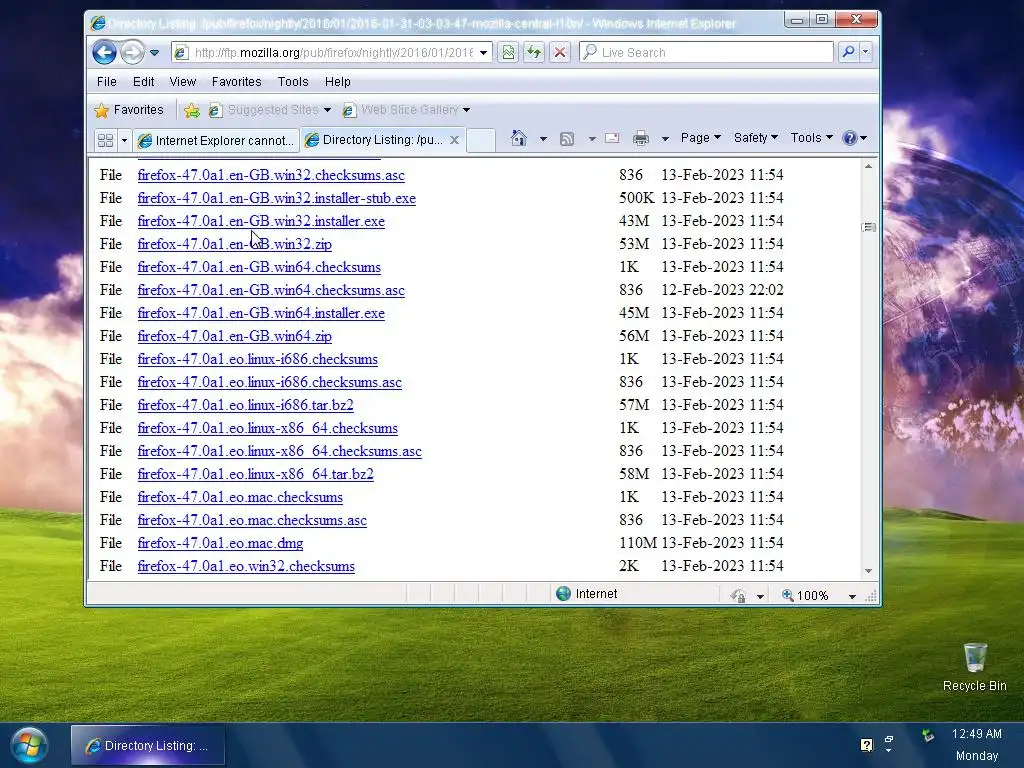1024x768 pixels.
Task: Open firefox-47.0a1.eo.mac.dmg link
Action: tap(220, 543)
